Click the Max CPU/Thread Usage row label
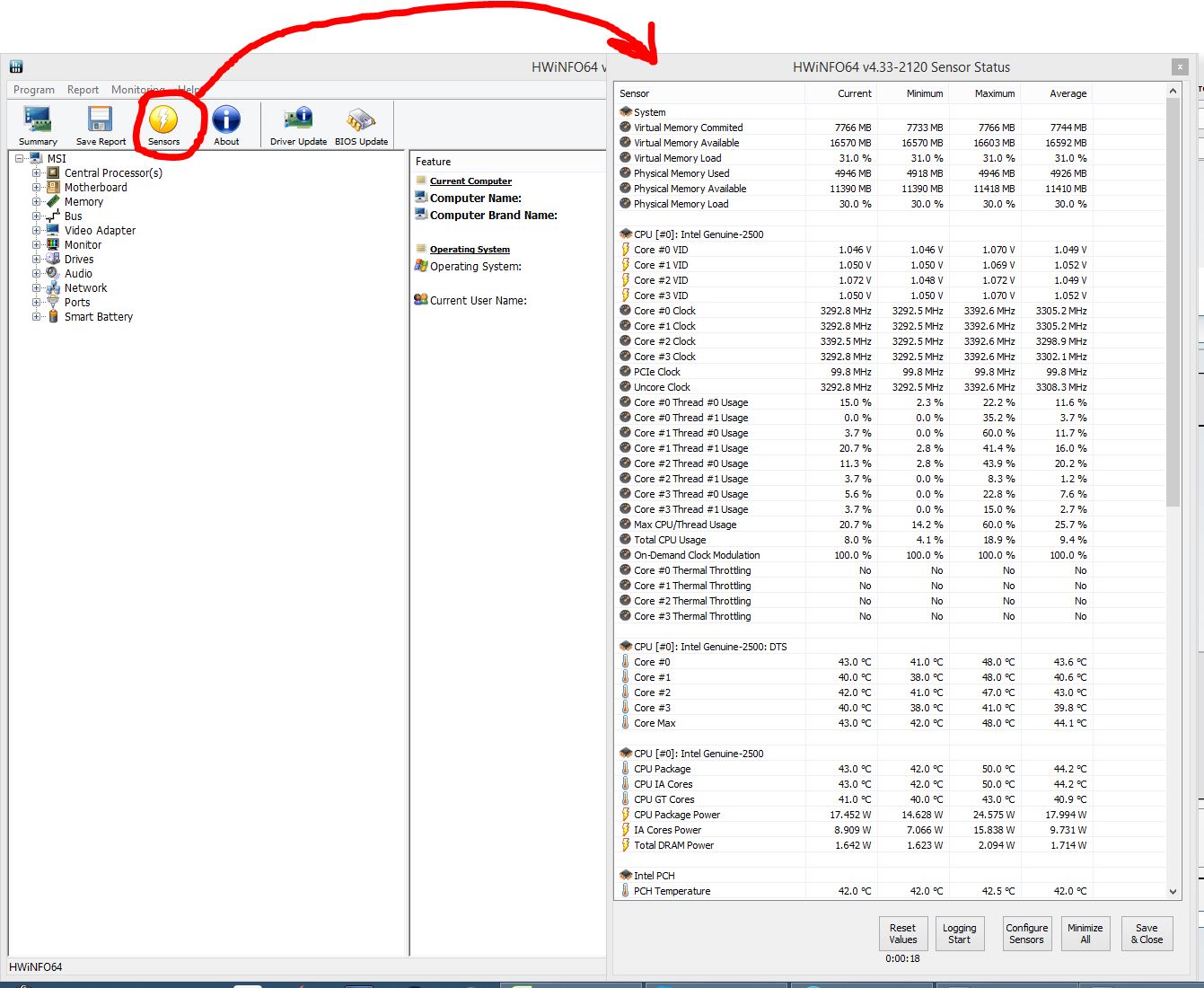The width and height of the screenshot is (1204, 988). 685,525
